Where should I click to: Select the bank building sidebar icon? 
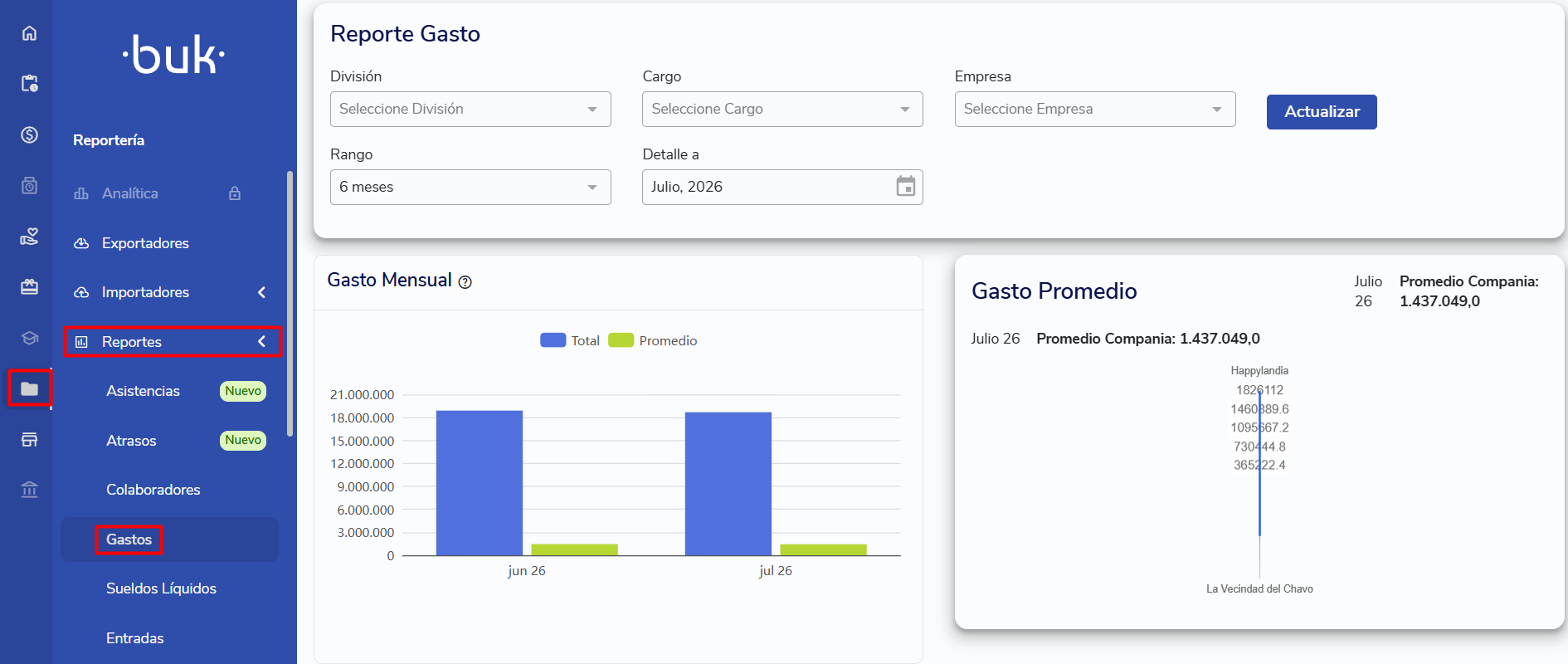click(x=29, y=490)
